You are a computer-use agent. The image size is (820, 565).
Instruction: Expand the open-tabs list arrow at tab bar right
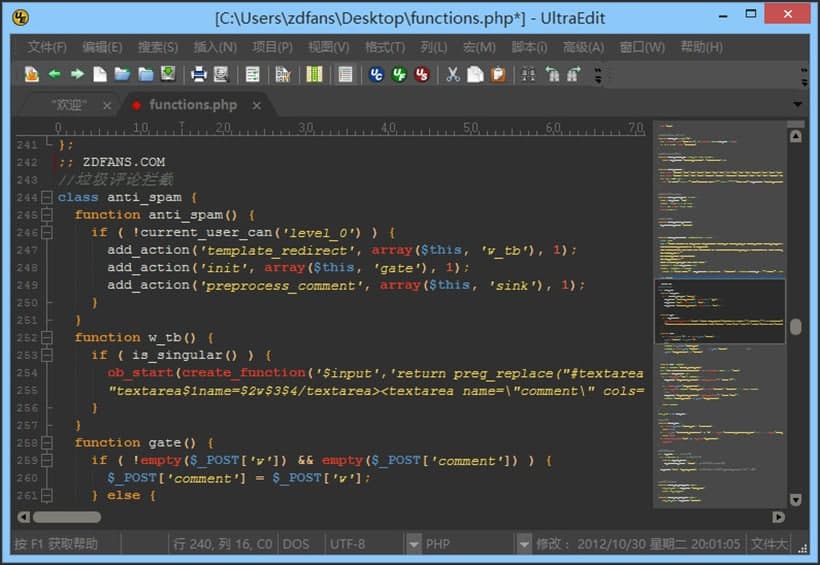click(797, 104)
